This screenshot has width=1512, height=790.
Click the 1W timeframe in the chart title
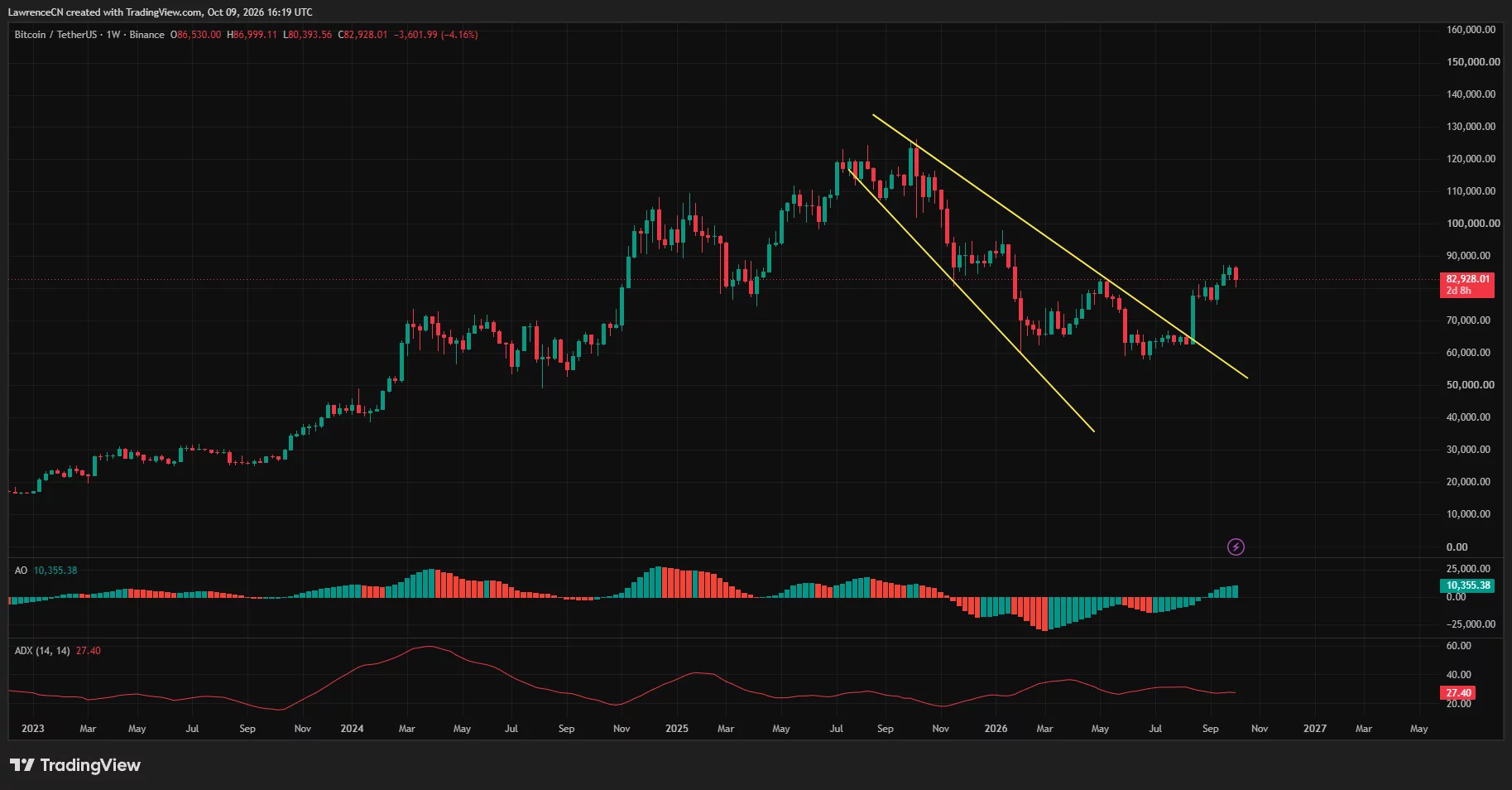pyautogui.click(x=113, y=35)
